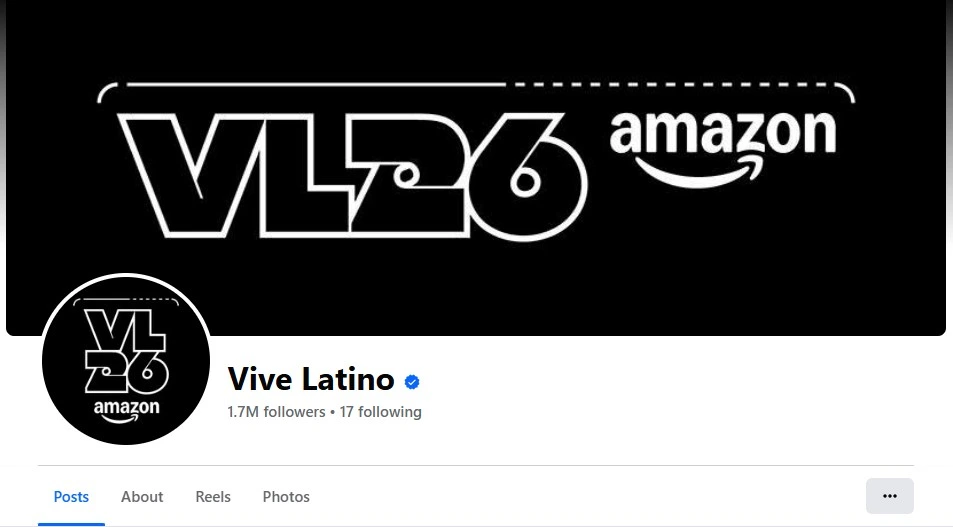The image size is (953, 527).
Task: Open the three-dot more options button
Action: [890, 496]
